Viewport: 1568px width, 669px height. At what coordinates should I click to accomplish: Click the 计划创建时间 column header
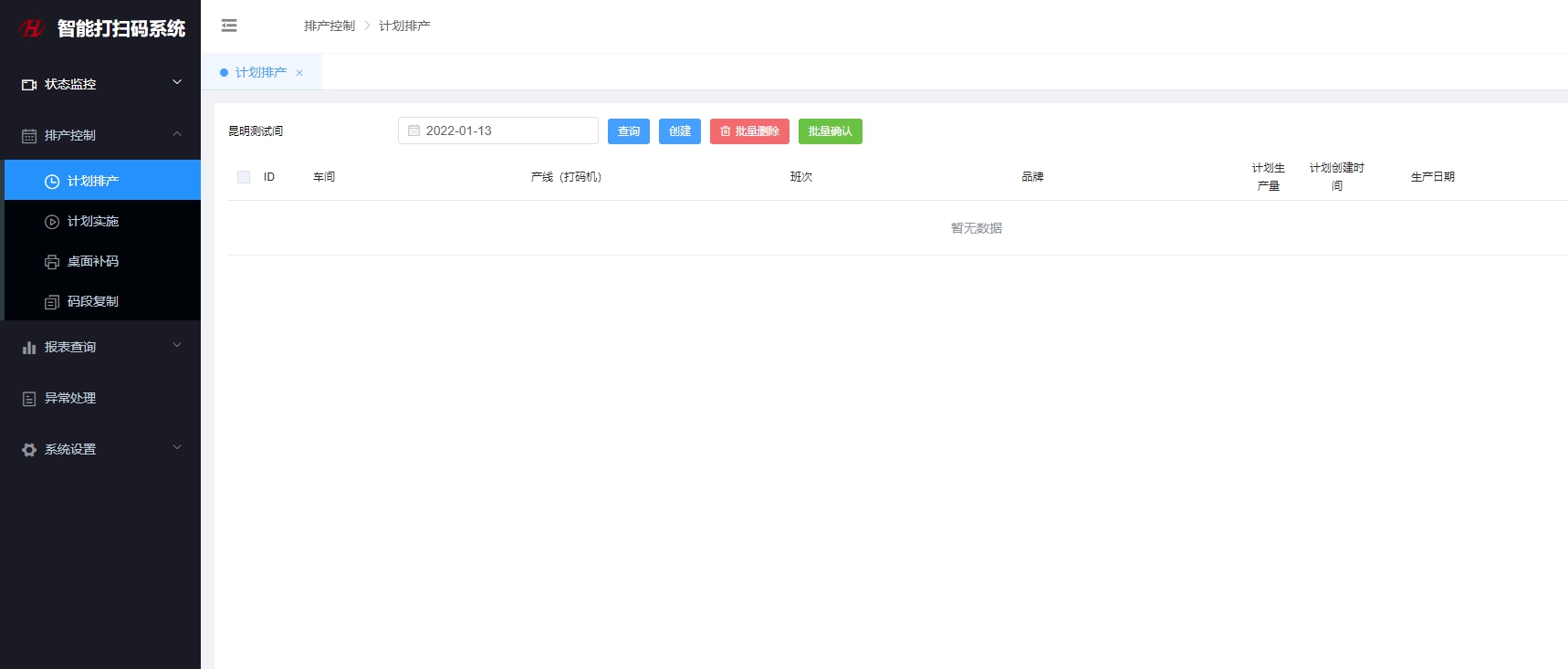coord(1337,177)
